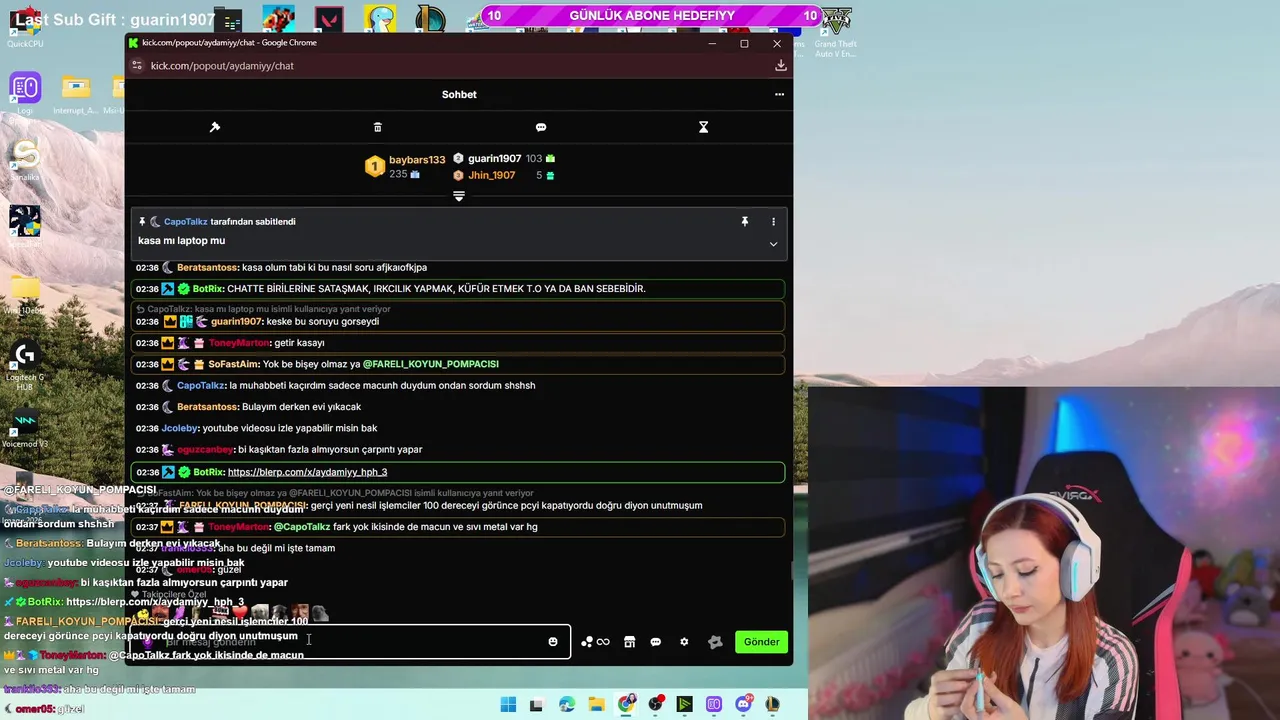The image size is (1280, 720).
Task: Unpin the pinned message with pin icon
Action: click(x=744, y=221)
